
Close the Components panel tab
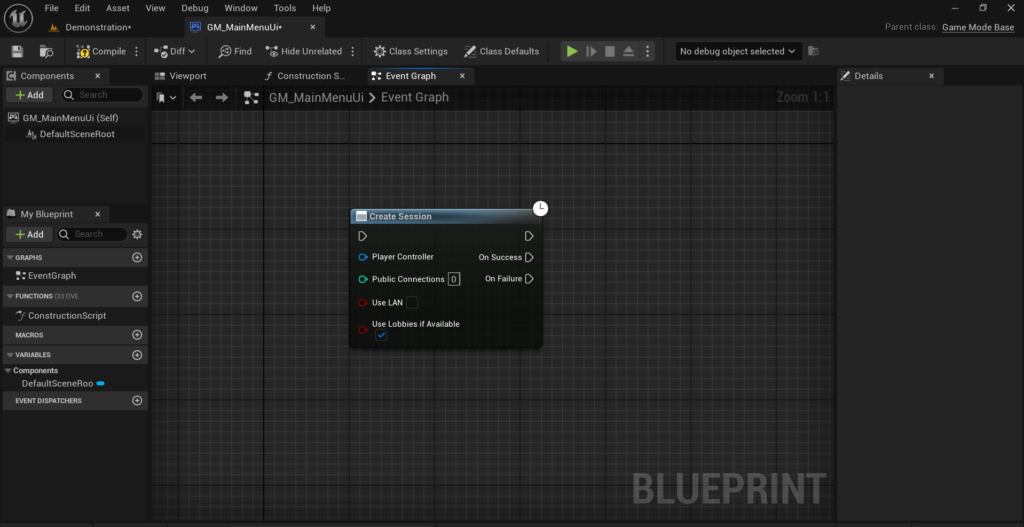coord(97,76)
